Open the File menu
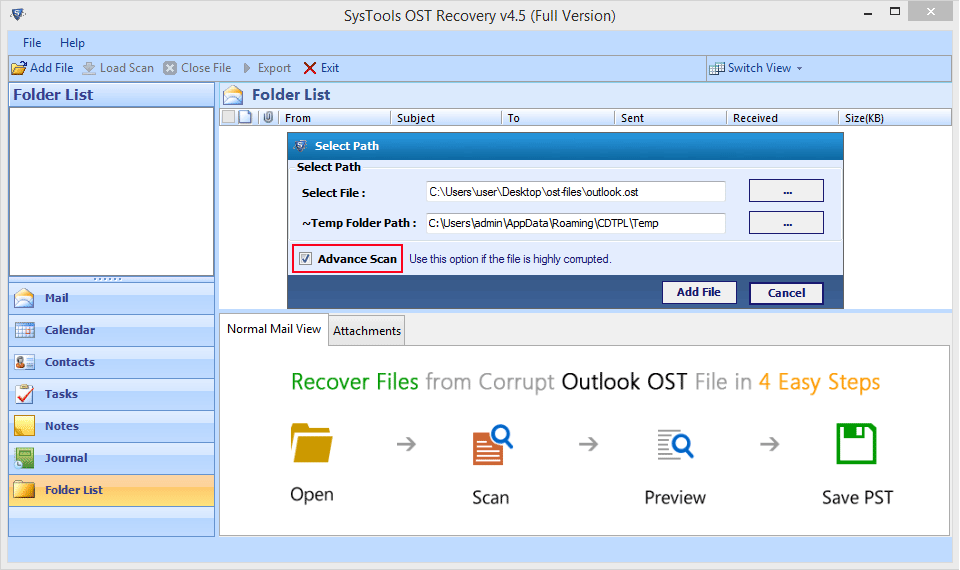Viewport: 960px width, 570px height. pyautogui.click(x=32, y=43)
